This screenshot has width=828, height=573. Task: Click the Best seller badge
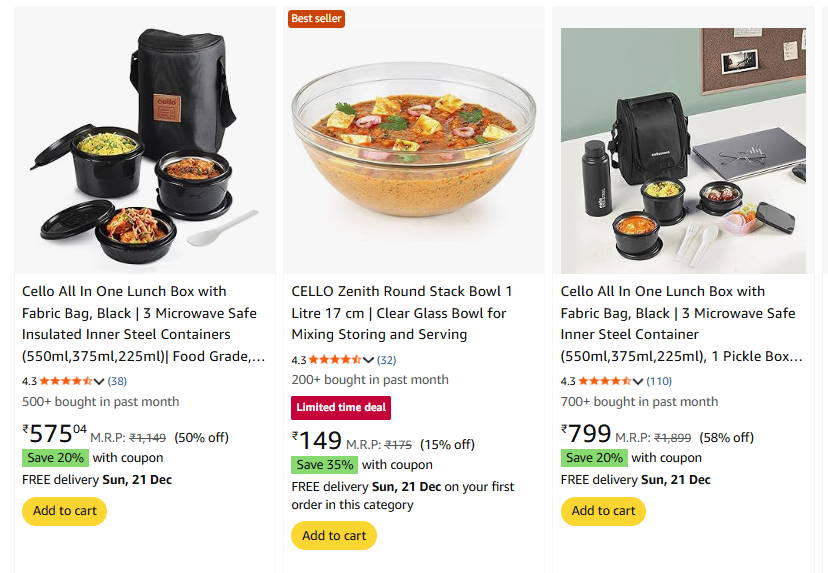click(316, 18)
